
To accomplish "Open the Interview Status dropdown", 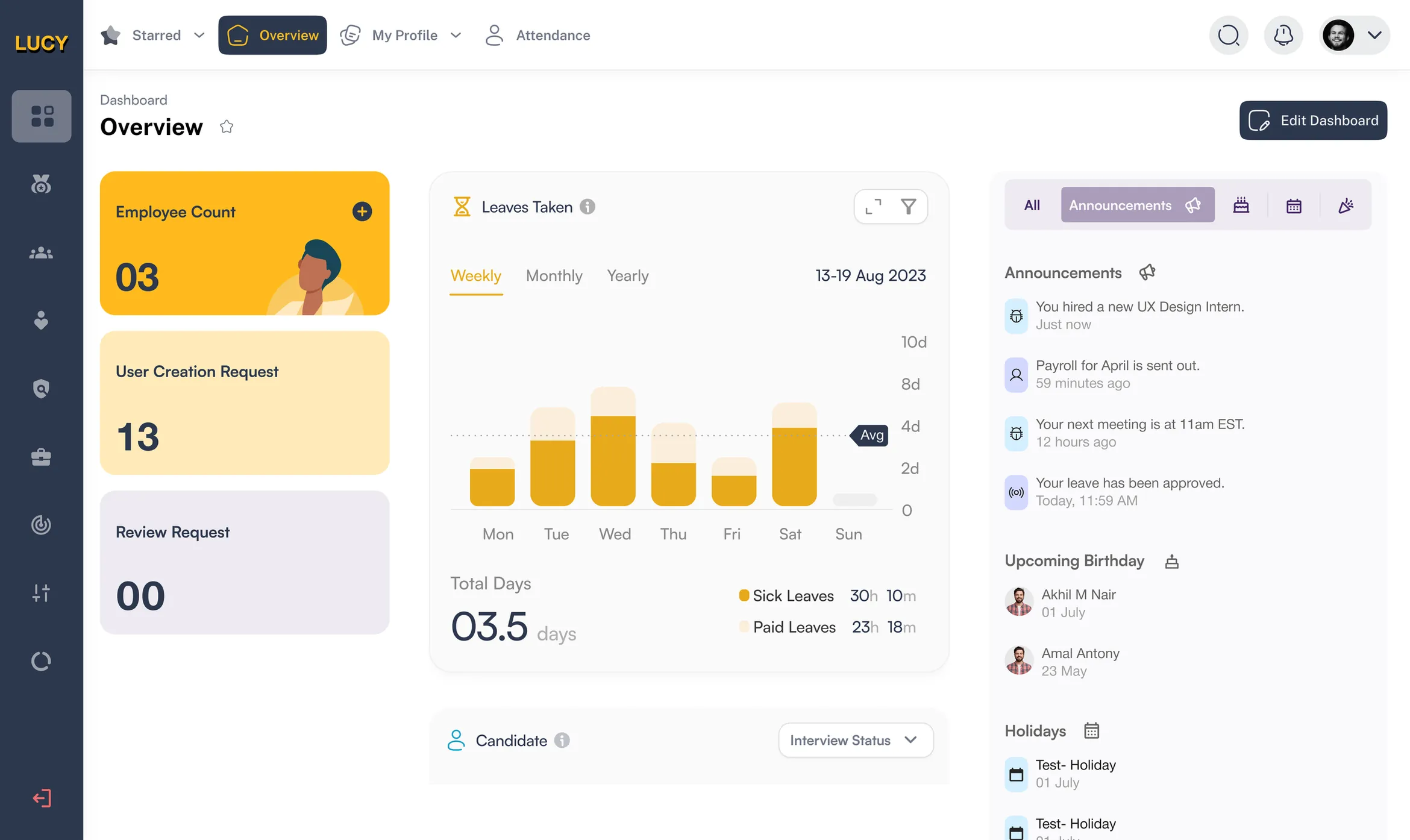I will pos(856,740).
